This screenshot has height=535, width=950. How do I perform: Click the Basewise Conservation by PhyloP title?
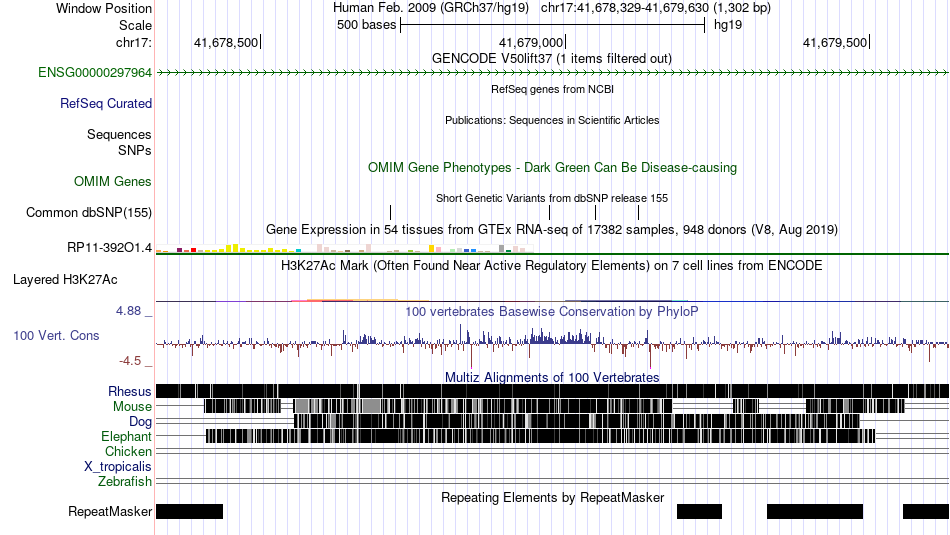(552, 311)
